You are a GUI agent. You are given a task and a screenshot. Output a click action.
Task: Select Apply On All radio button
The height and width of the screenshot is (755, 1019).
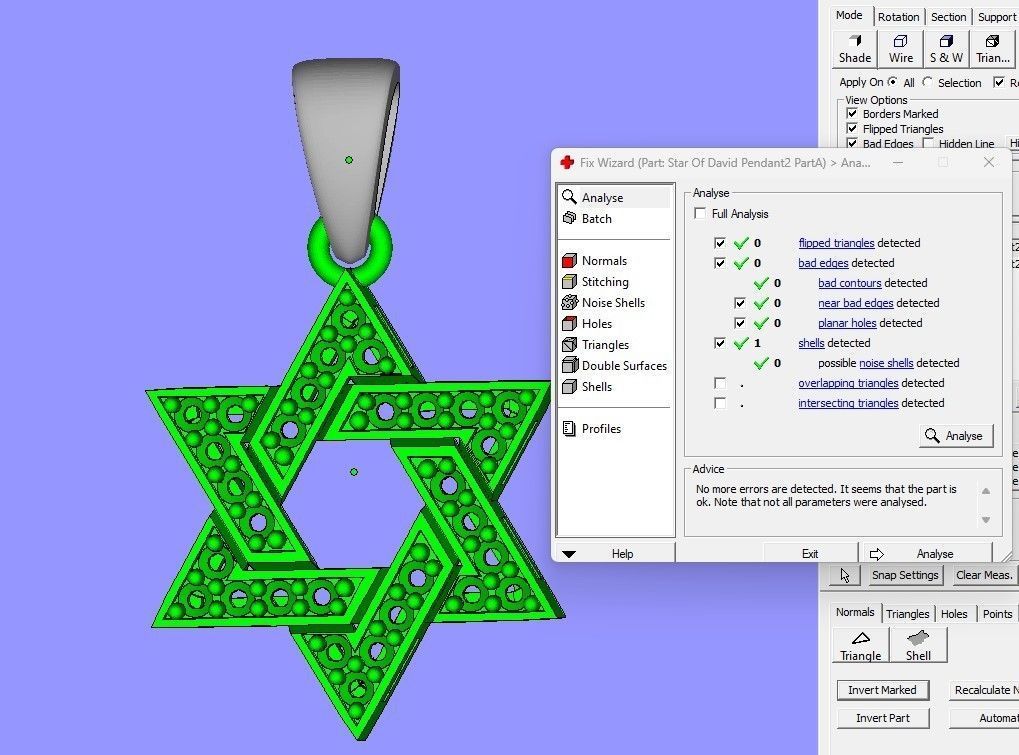[893, 82]
